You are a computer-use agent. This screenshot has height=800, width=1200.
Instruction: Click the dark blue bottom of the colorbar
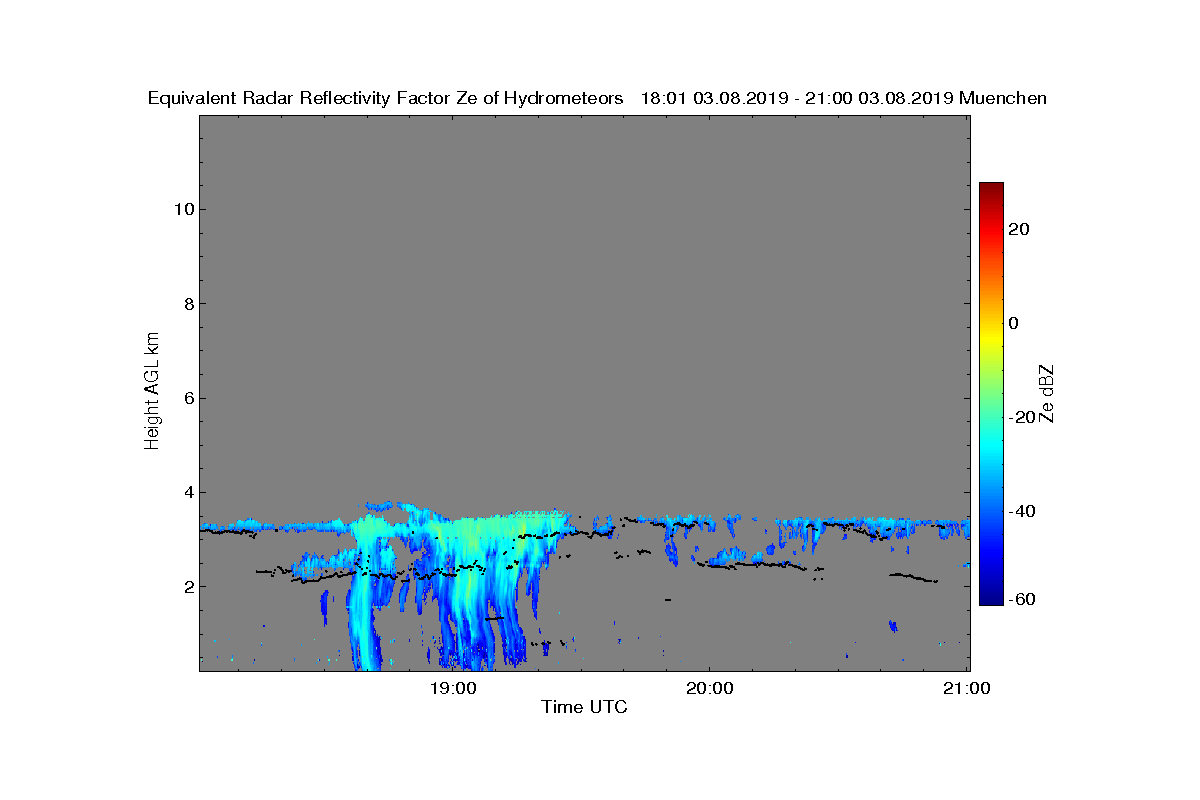pos(991,599)
